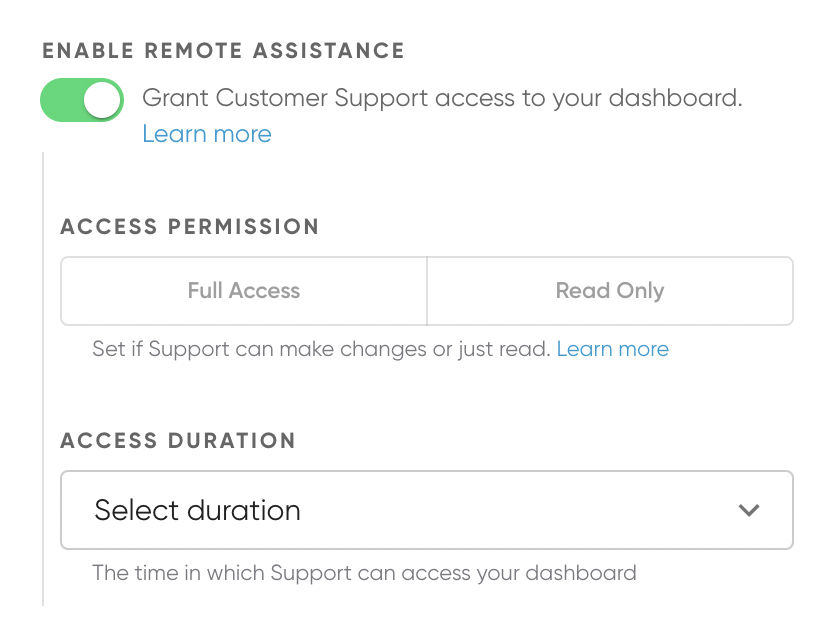Follow the Learn more link about permissions
The image size is (840, 628).
(x=613, y=349)
